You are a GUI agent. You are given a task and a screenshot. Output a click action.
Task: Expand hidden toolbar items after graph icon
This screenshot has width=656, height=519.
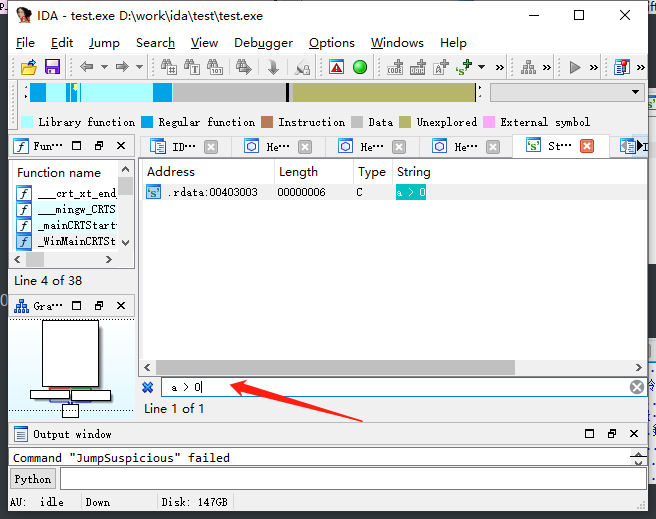pos(547,67)
